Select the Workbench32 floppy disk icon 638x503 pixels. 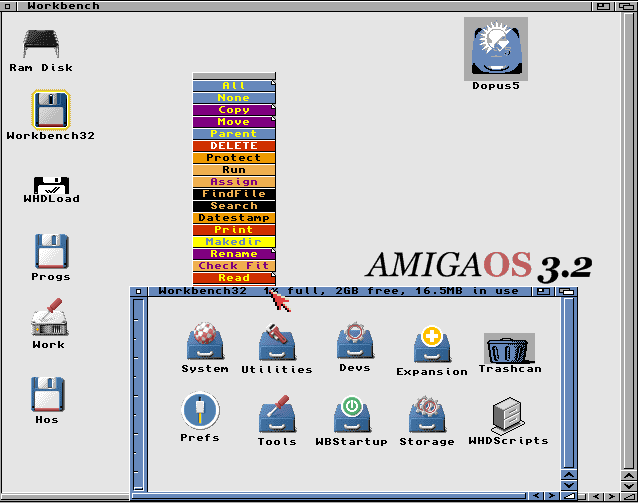click(51, 109)
